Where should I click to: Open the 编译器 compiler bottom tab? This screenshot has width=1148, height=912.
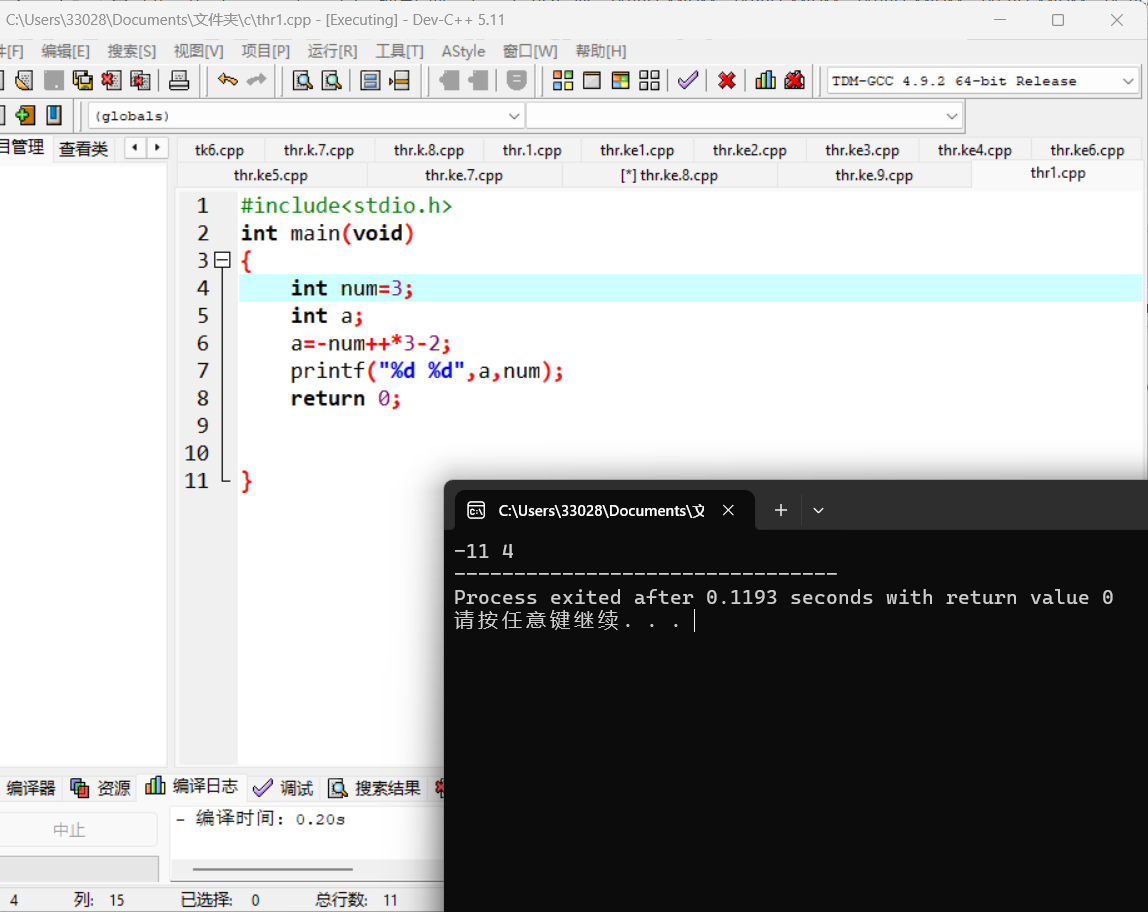pyautogui.click(x=31, y=788)
